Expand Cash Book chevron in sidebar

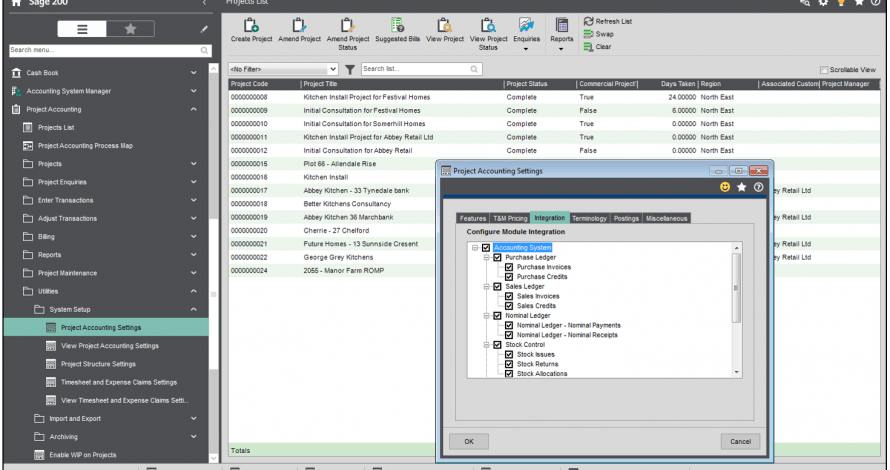[x=194, y=73]
